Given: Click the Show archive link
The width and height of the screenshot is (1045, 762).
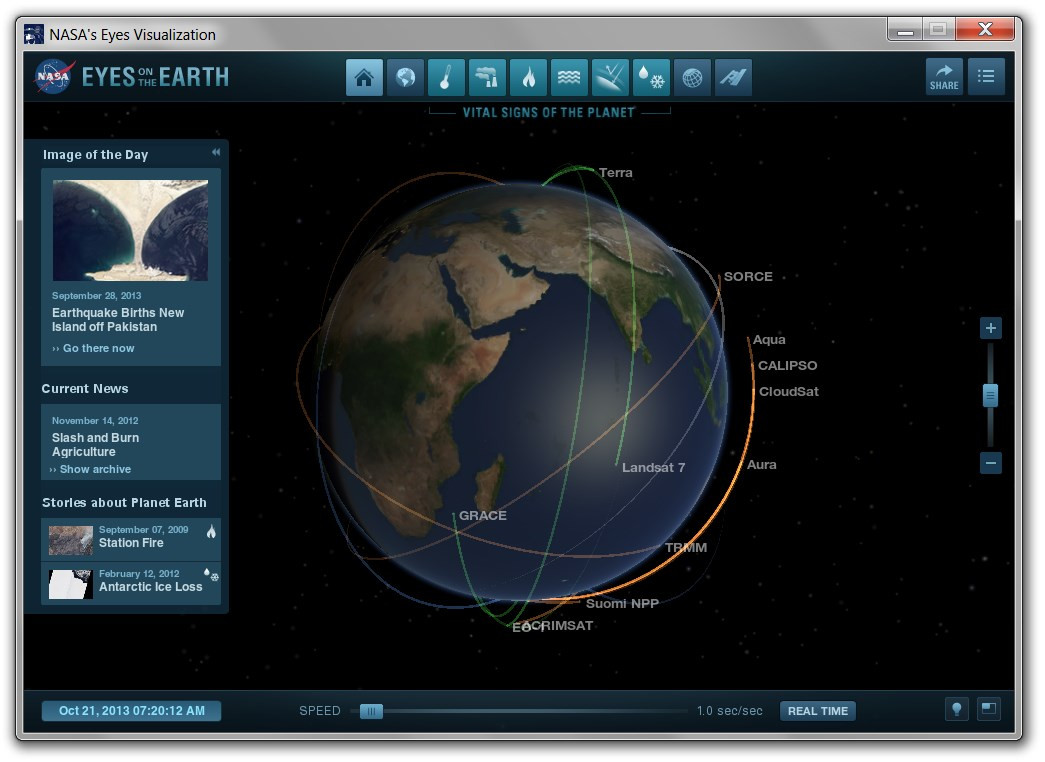Looking at the screenshot, I should [x=91, y=469].
